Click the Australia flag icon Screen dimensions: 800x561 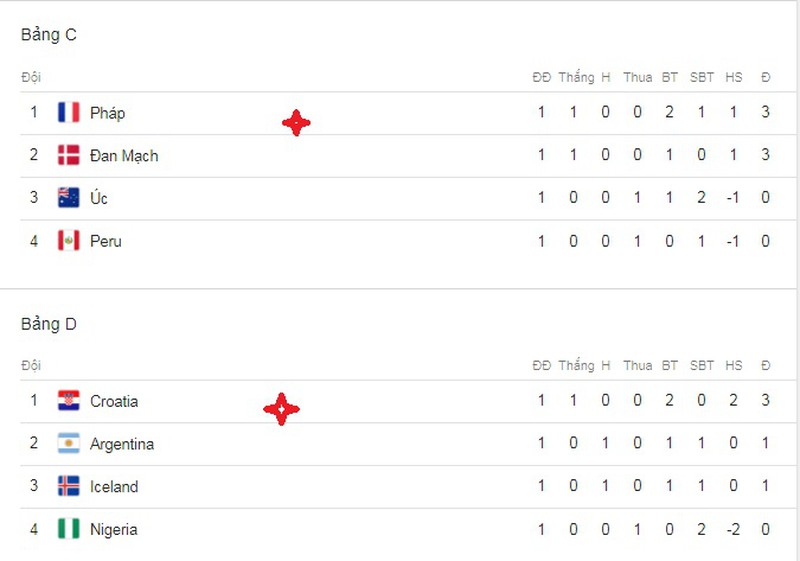68,198
